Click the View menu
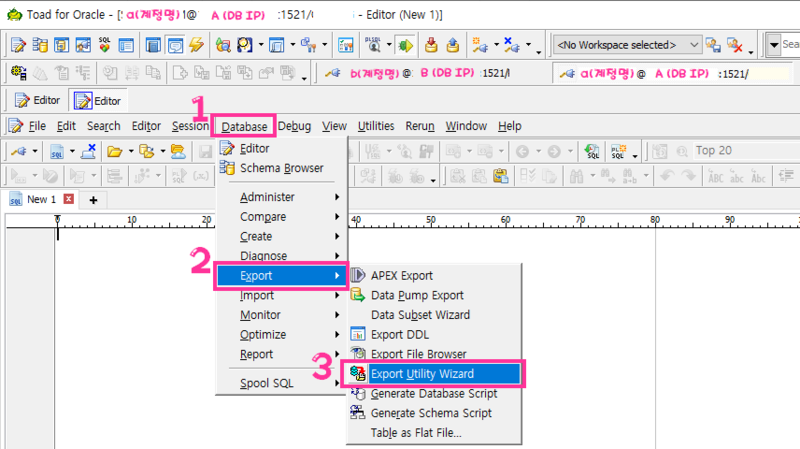This screenshot has width=800, height=449. (334, 126)
